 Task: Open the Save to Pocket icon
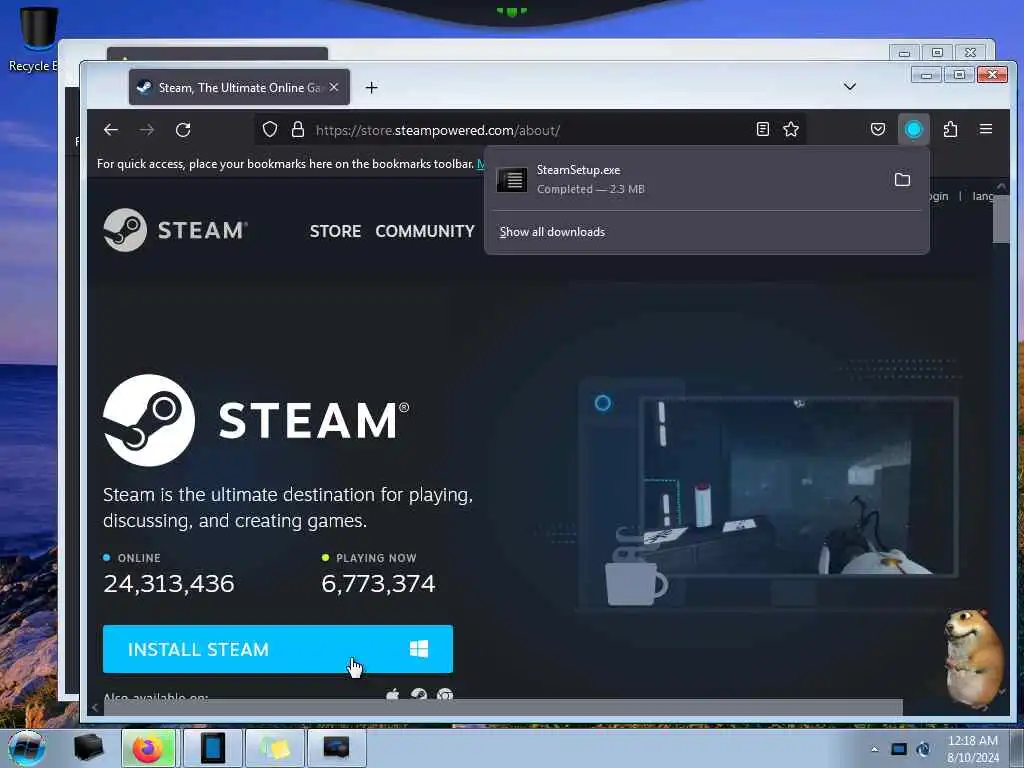(x=878, y=129)
